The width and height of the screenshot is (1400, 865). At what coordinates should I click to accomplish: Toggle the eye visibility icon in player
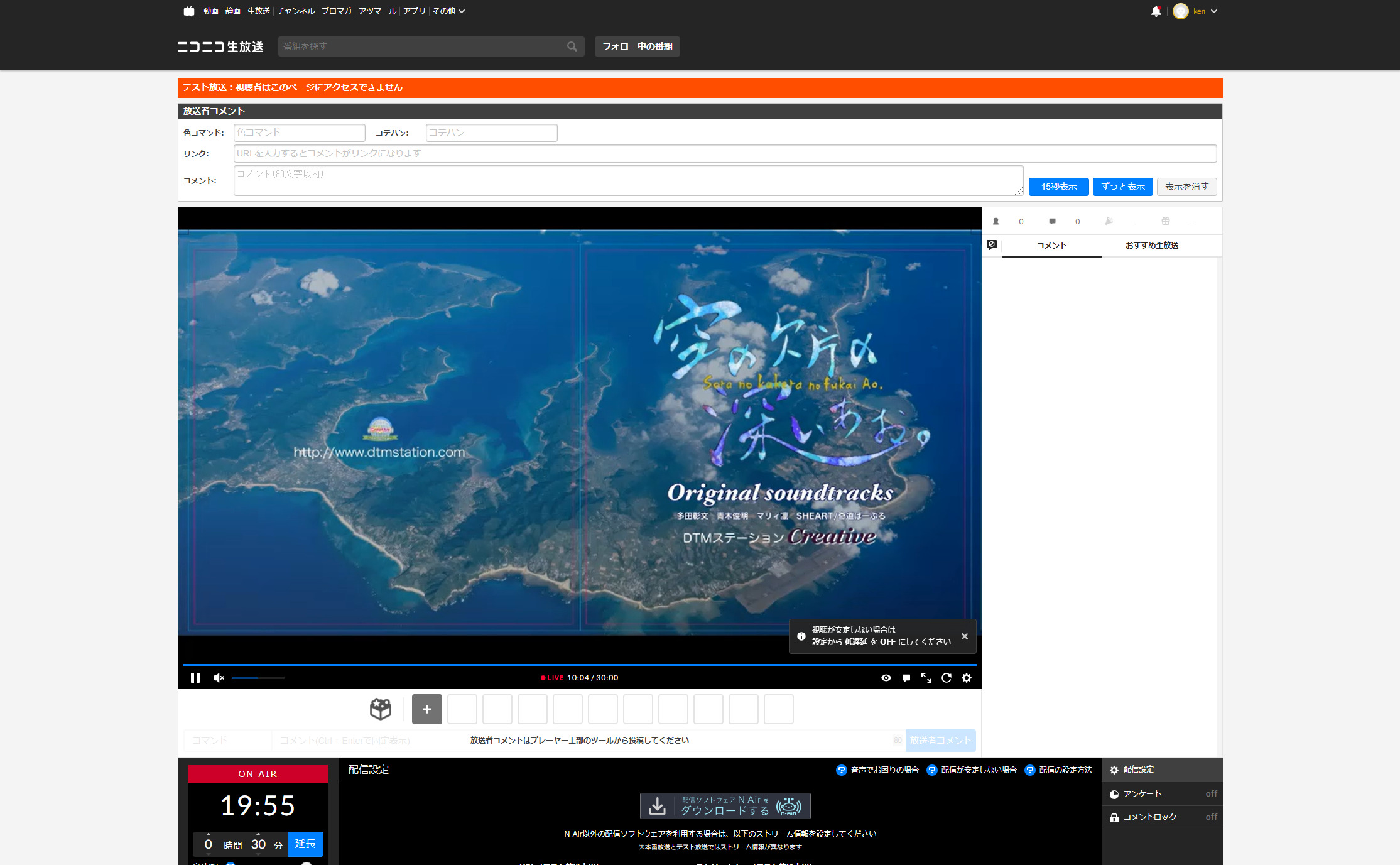click(x=886, y=678)
